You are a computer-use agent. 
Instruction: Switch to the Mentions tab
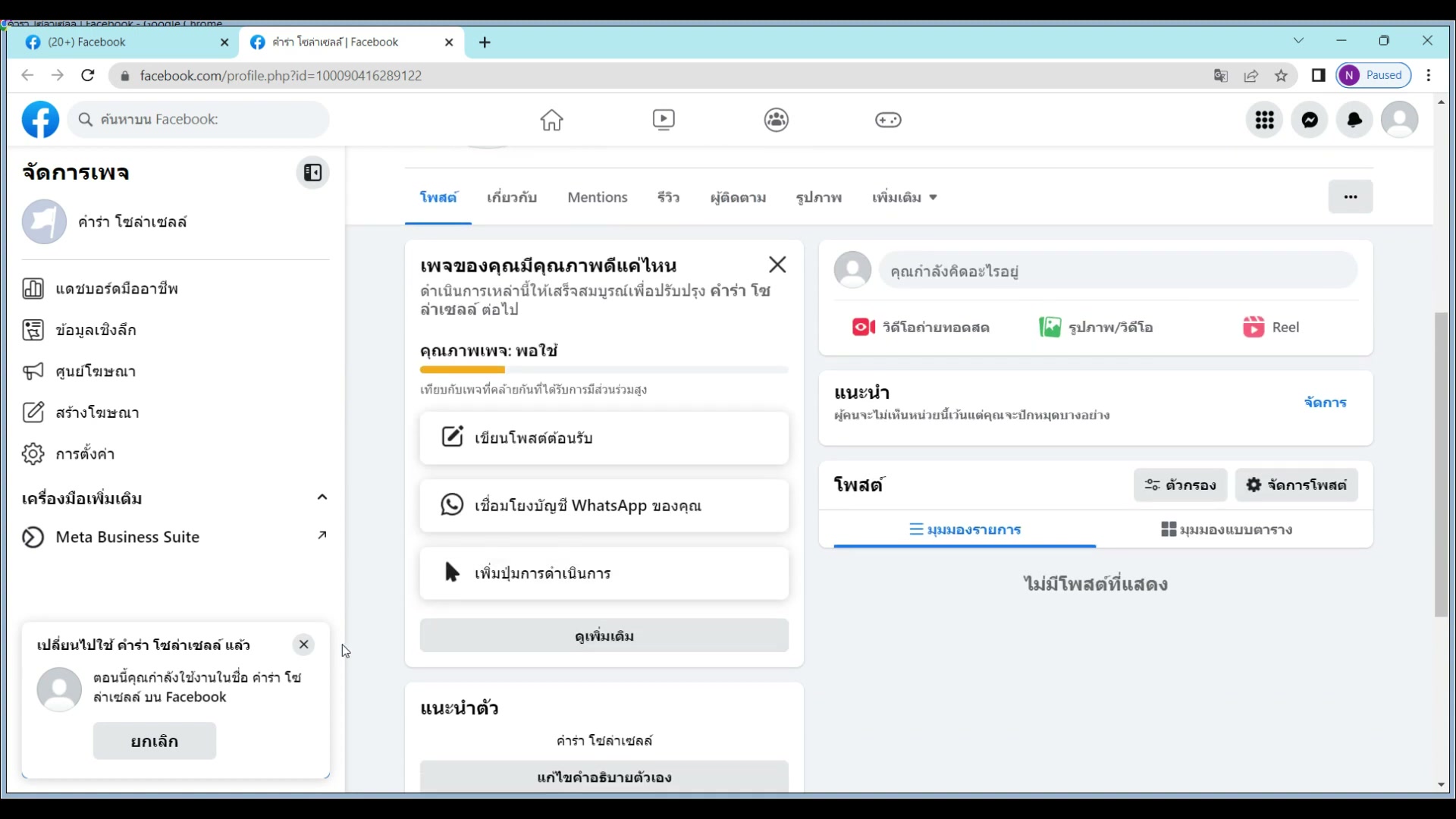[x=598, y=197]
